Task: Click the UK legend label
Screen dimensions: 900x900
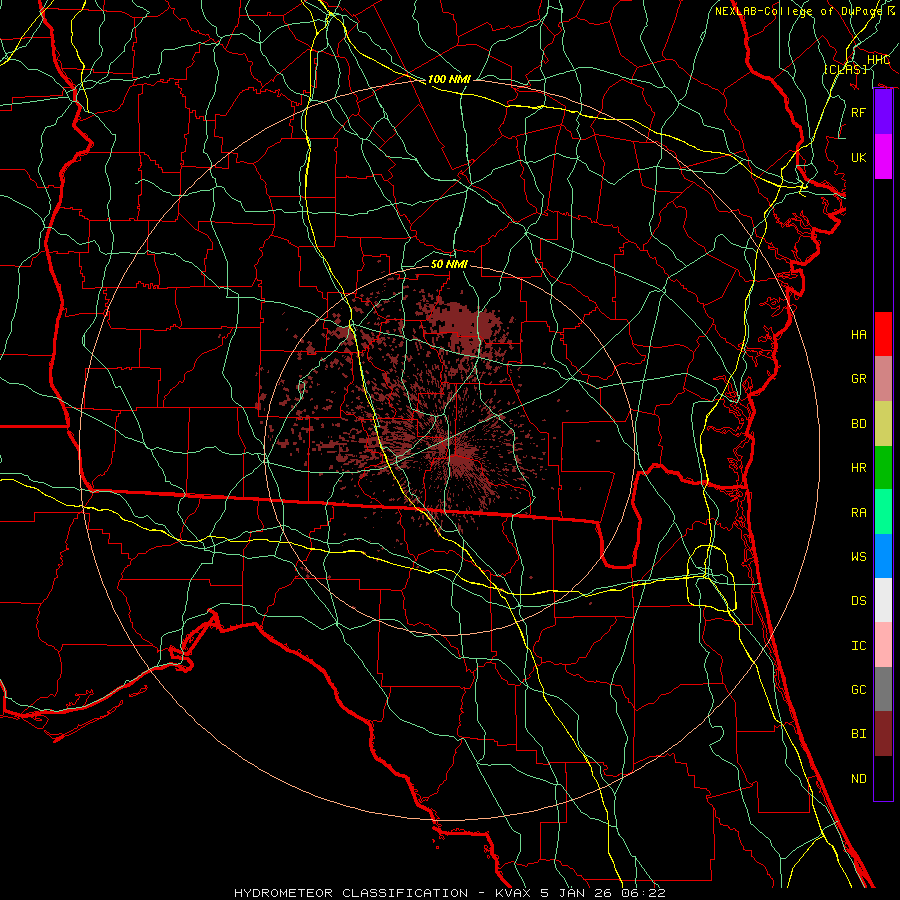Action: pos(858,157)
